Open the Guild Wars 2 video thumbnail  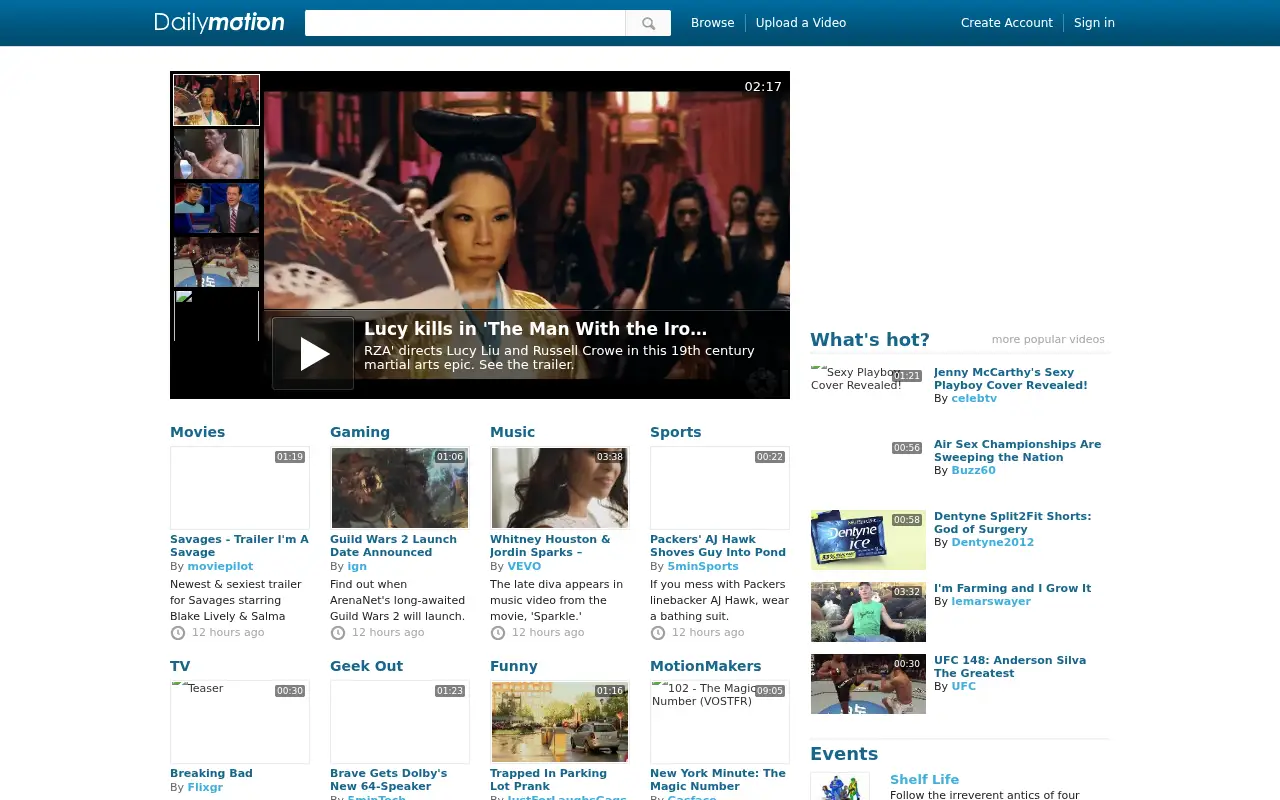pos(400,488)
